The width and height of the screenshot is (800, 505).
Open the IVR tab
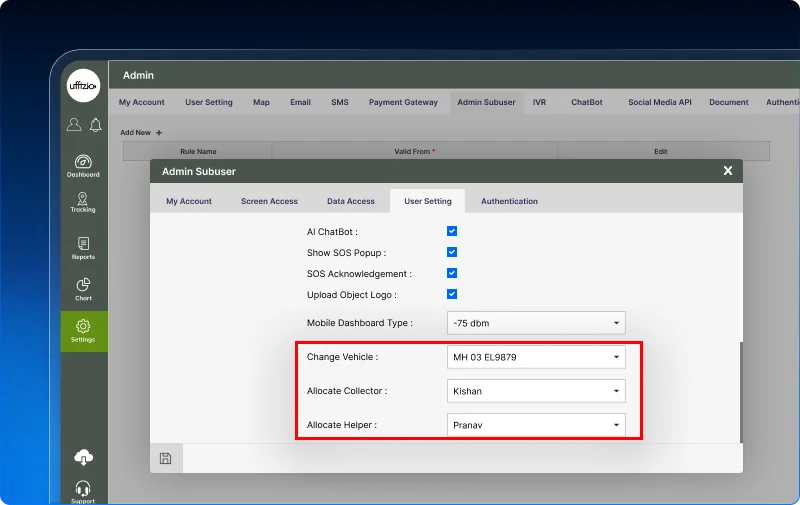point(539,102)
